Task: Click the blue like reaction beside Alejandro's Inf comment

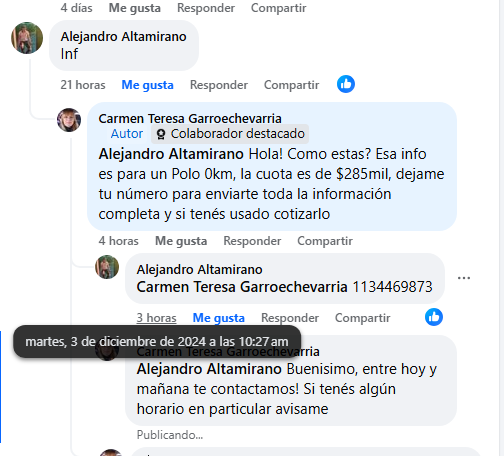Action: point(346,84)
